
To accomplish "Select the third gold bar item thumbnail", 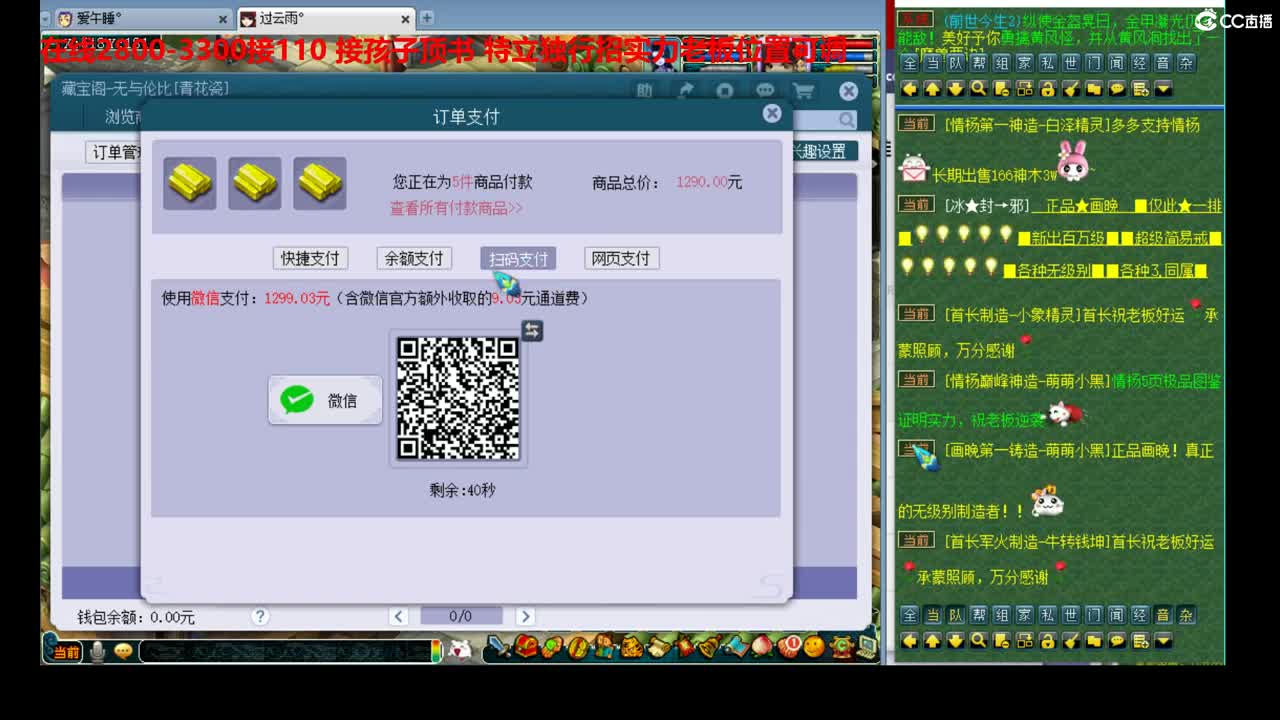I will point(320,183).
